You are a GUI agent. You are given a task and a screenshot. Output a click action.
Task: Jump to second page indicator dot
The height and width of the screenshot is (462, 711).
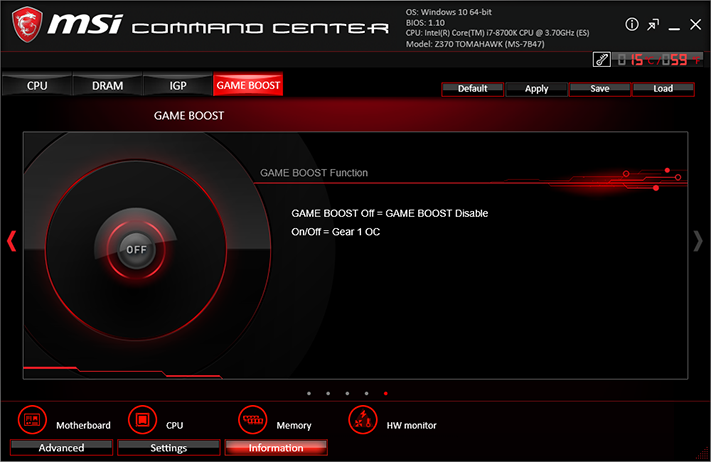point(328,394)
